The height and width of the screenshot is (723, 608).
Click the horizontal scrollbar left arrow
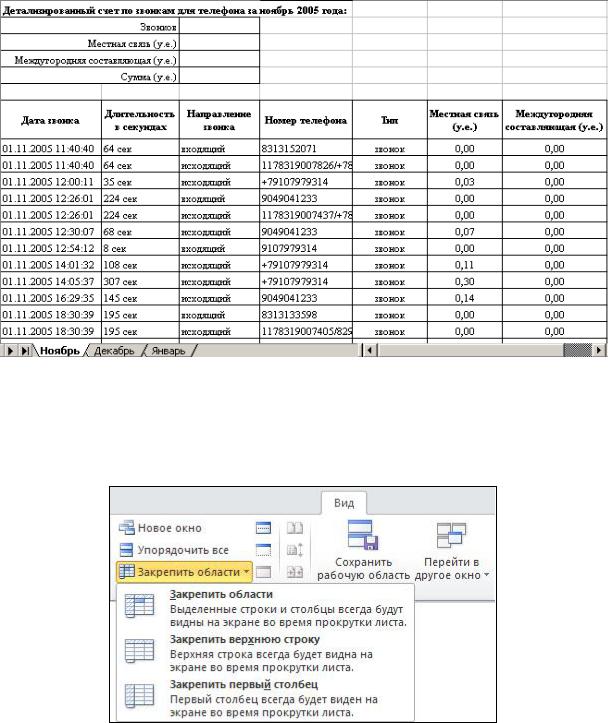370,350
